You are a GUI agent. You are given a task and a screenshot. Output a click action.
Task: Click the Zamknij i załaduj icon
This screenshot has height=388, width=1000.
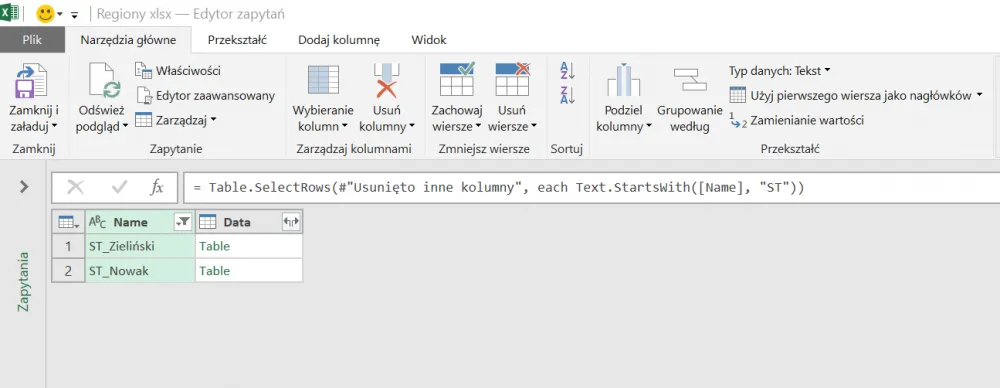tap(31, 80)
